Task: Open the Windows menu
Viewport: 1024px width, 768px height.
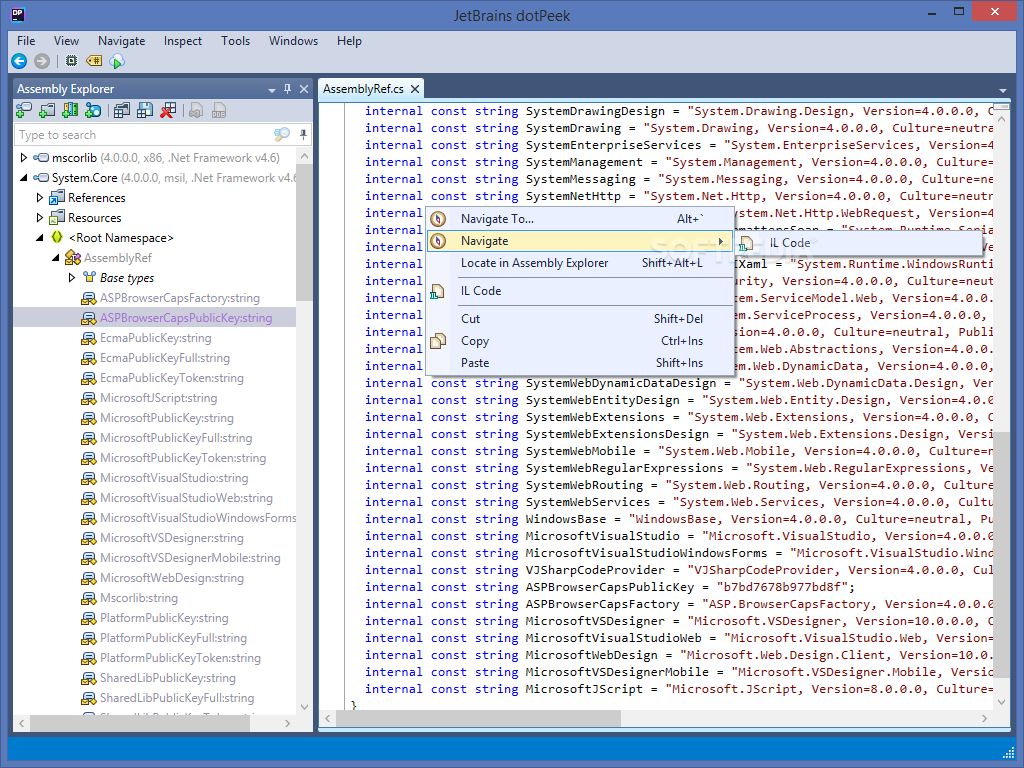Action: [293, 40]
